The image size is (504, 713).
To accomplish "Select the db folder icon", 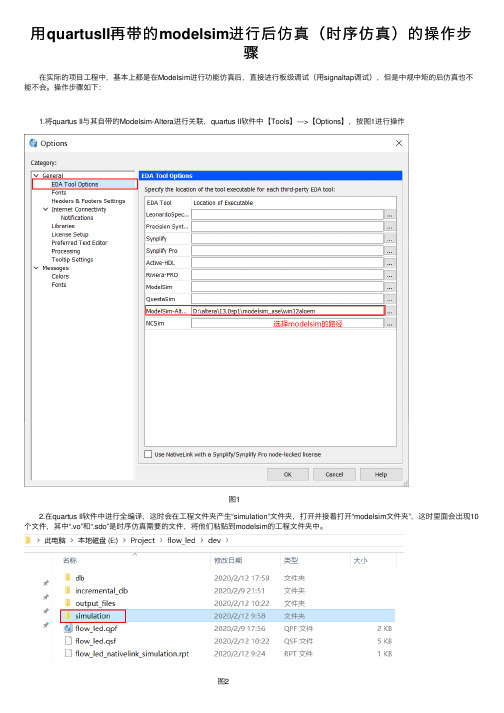I will [x=68, y=577].
